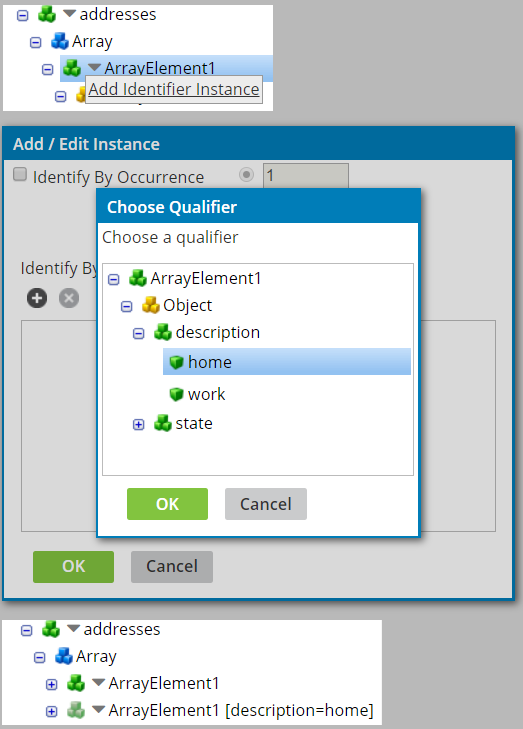Click the gray remove qualifier icon
The height and width of the screenshot is (729, 523).
(69, 298)
